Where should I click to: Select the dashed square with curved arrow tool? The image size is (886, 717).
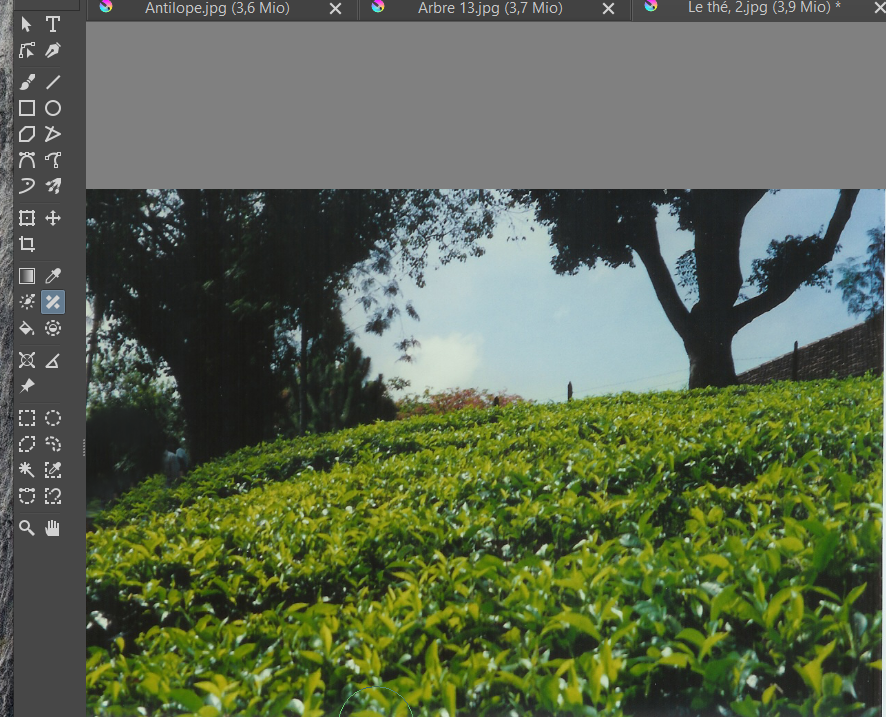pyautogui.click(x=53, y=496)
